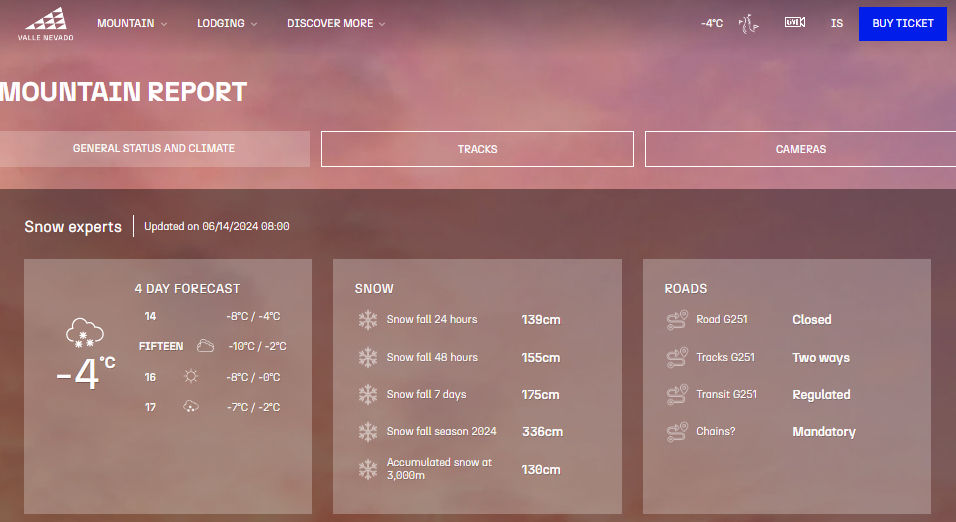Click the sun icon for day 16
This screenshot has width=956, height=522.
[x=191, y=377]
